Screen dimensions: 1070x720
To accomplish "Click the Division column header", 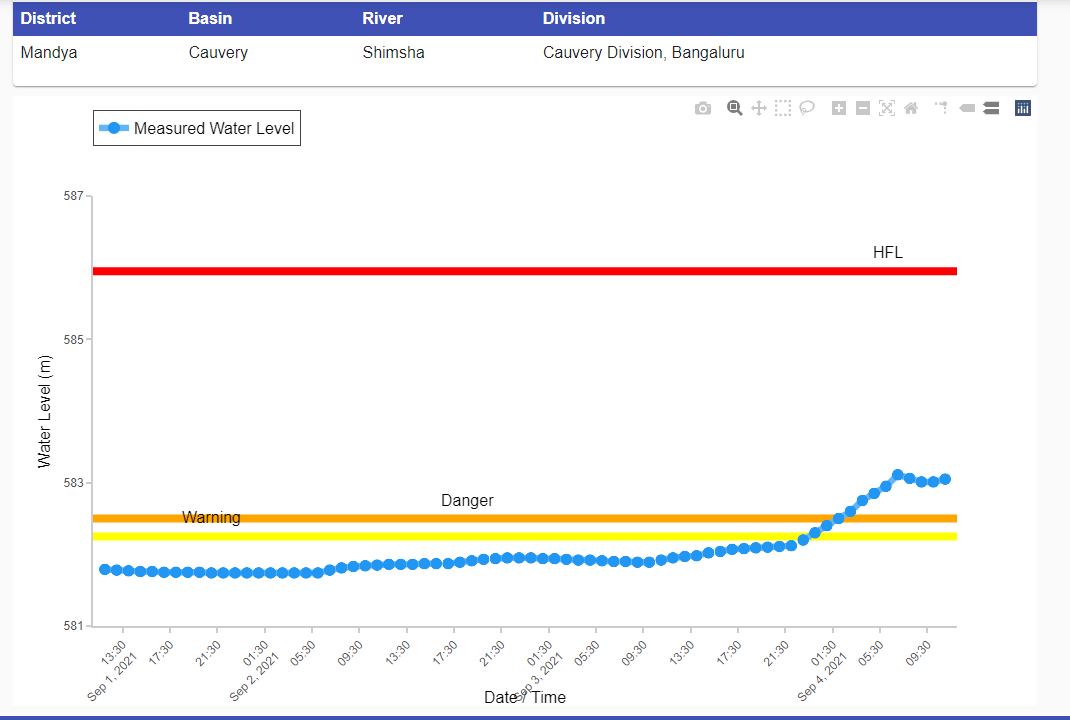I will click(x=574, y=18).
